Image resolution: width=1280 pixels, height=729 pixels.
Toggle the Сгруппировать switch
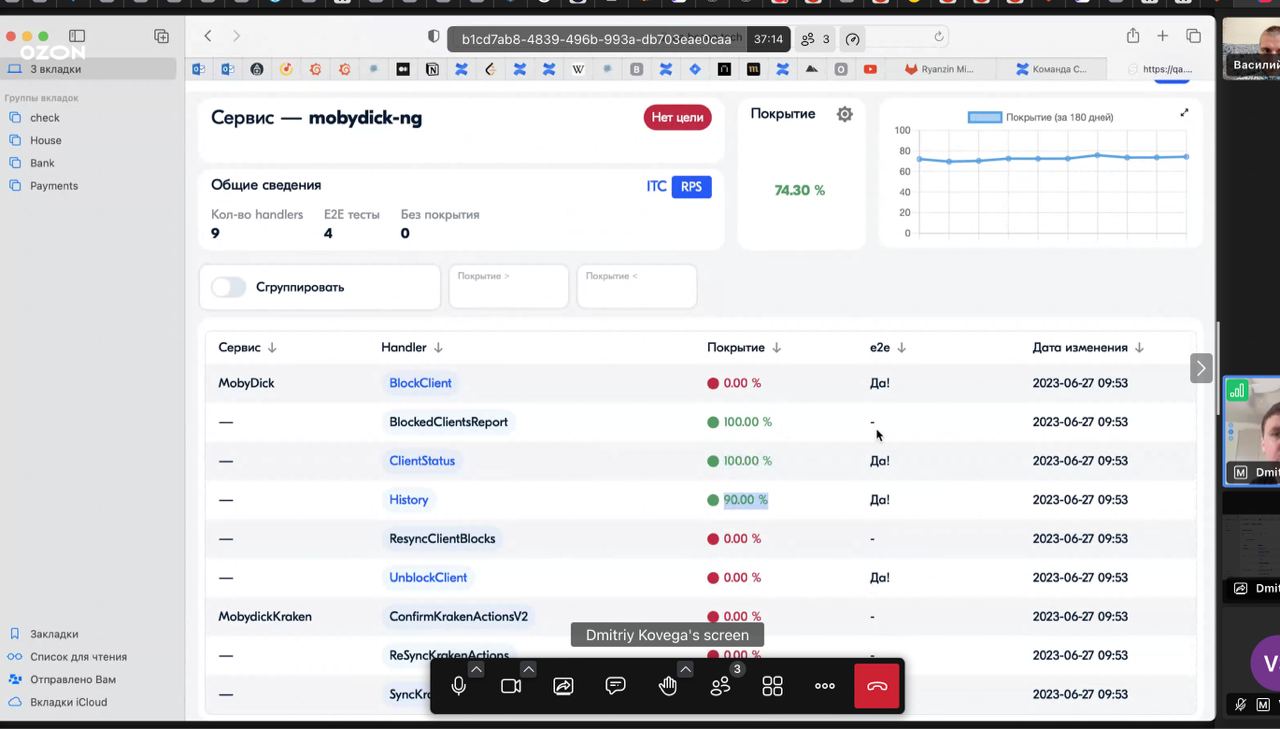click(228, 287)
